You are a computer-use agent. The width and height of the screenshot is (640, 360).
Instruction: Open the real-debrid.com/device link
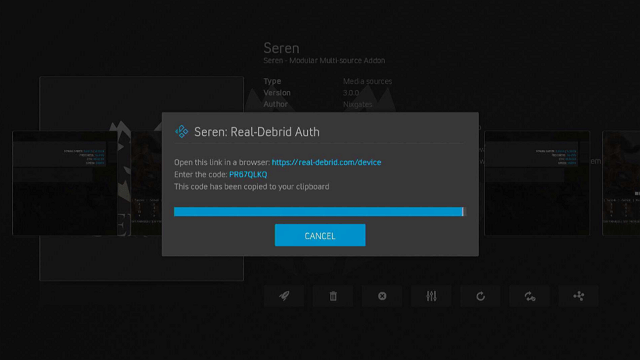pyautogui.click(x=326, y=162)
